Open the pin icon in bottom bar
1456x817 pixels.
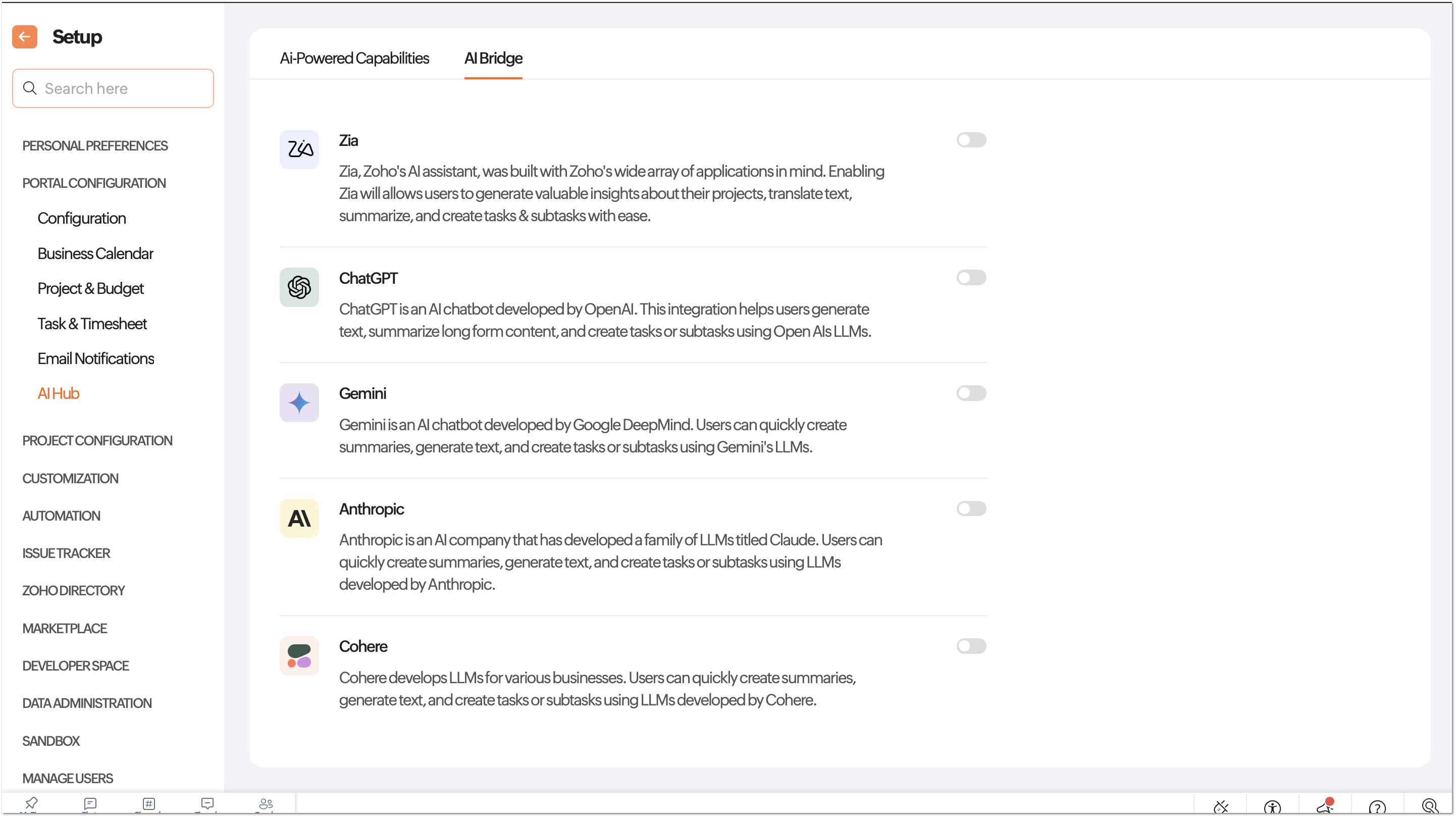click(x=32, y=803)
